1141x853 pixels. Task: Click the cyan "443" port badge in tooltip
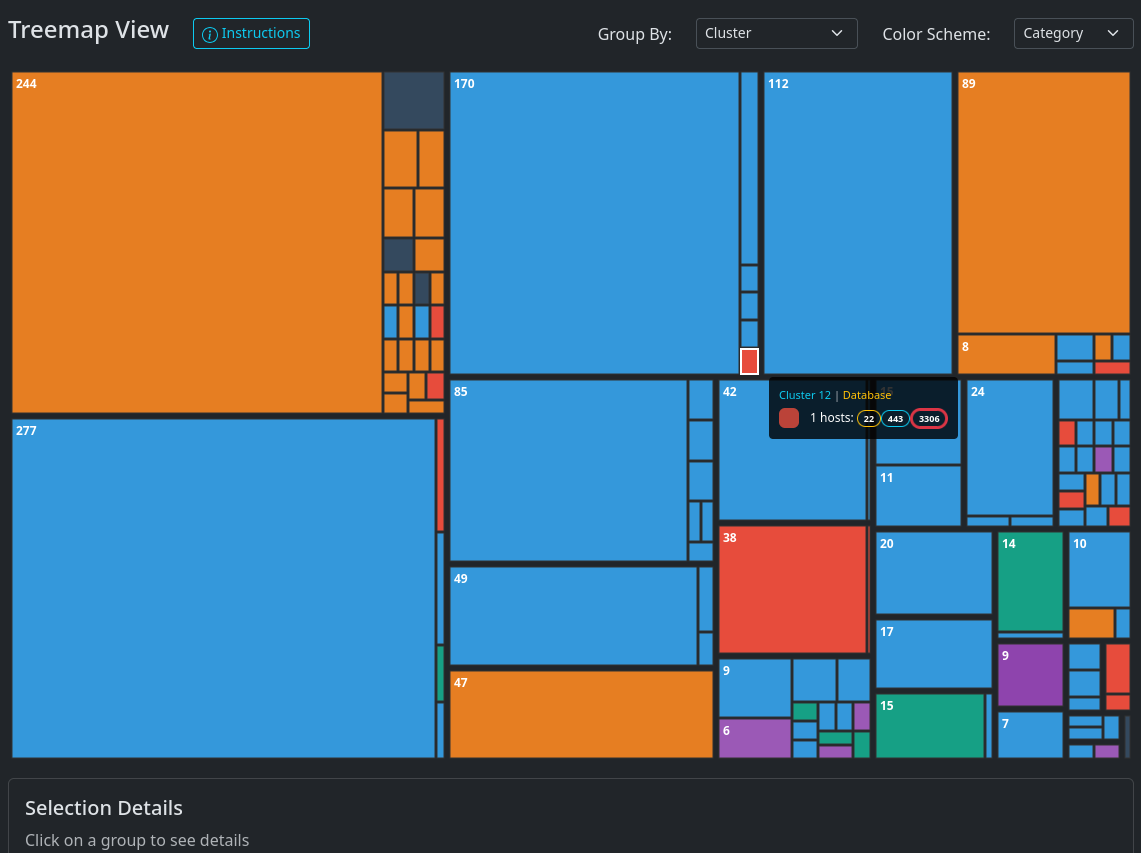tap(895, 418)
